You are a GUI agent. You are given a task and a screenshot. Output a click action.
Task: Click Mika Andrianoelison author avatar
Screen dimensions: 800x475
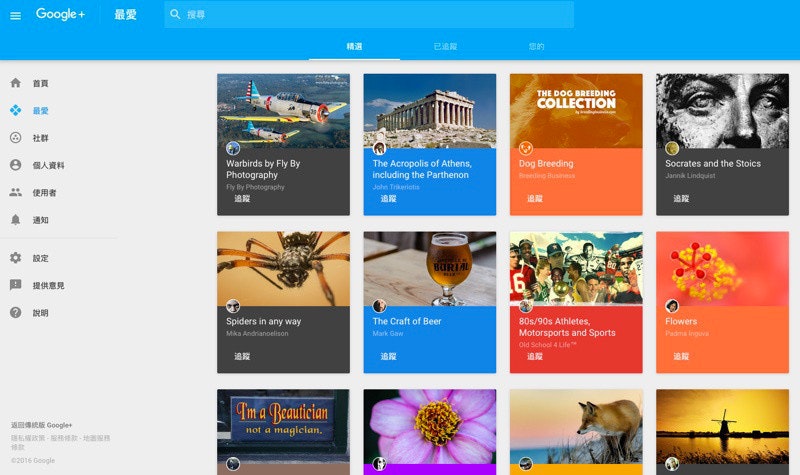pos(233,306)
